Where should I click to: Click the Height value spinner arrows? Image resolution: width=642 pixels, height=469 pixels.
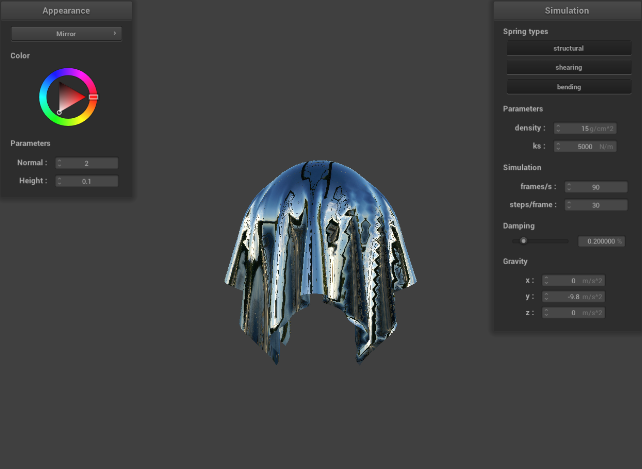[x=60, y=181]
